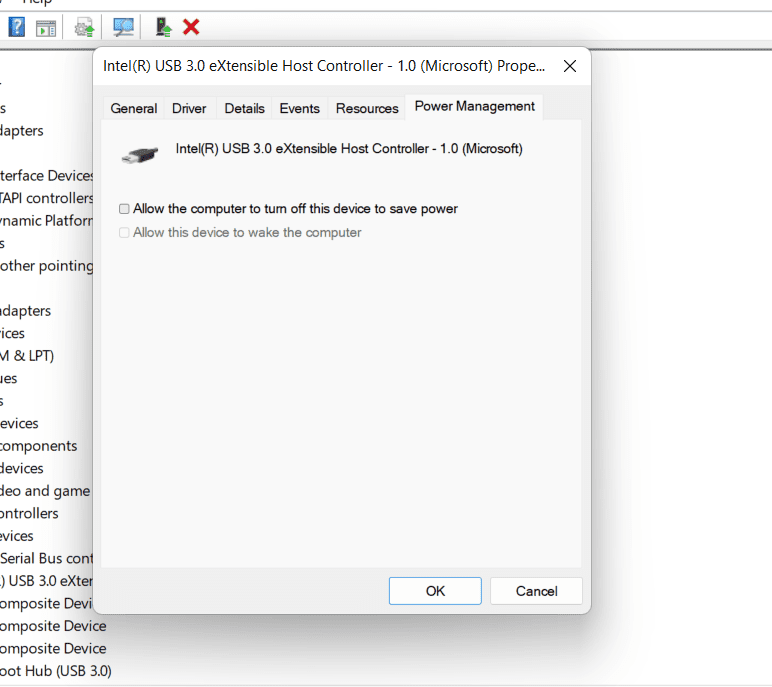This screenshot has height=687, width=772.
Task: Select the 'namic Platform' tree entry
Action: pyautogui.click(x=46, y=221)
